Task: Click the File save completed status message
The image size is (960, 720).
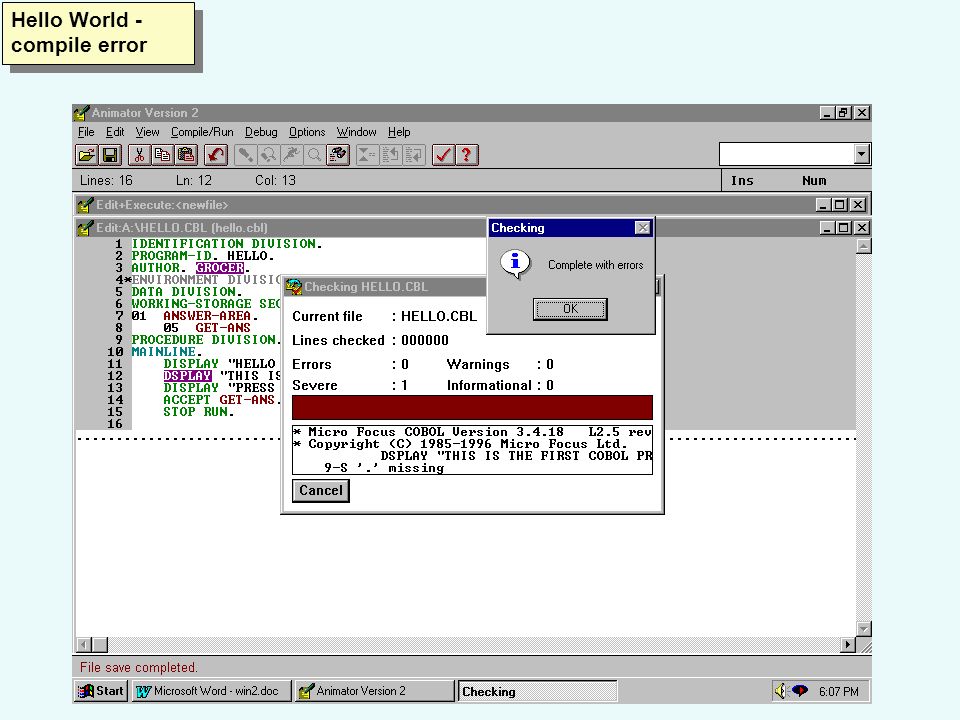Action: click(x=138, y=667)
